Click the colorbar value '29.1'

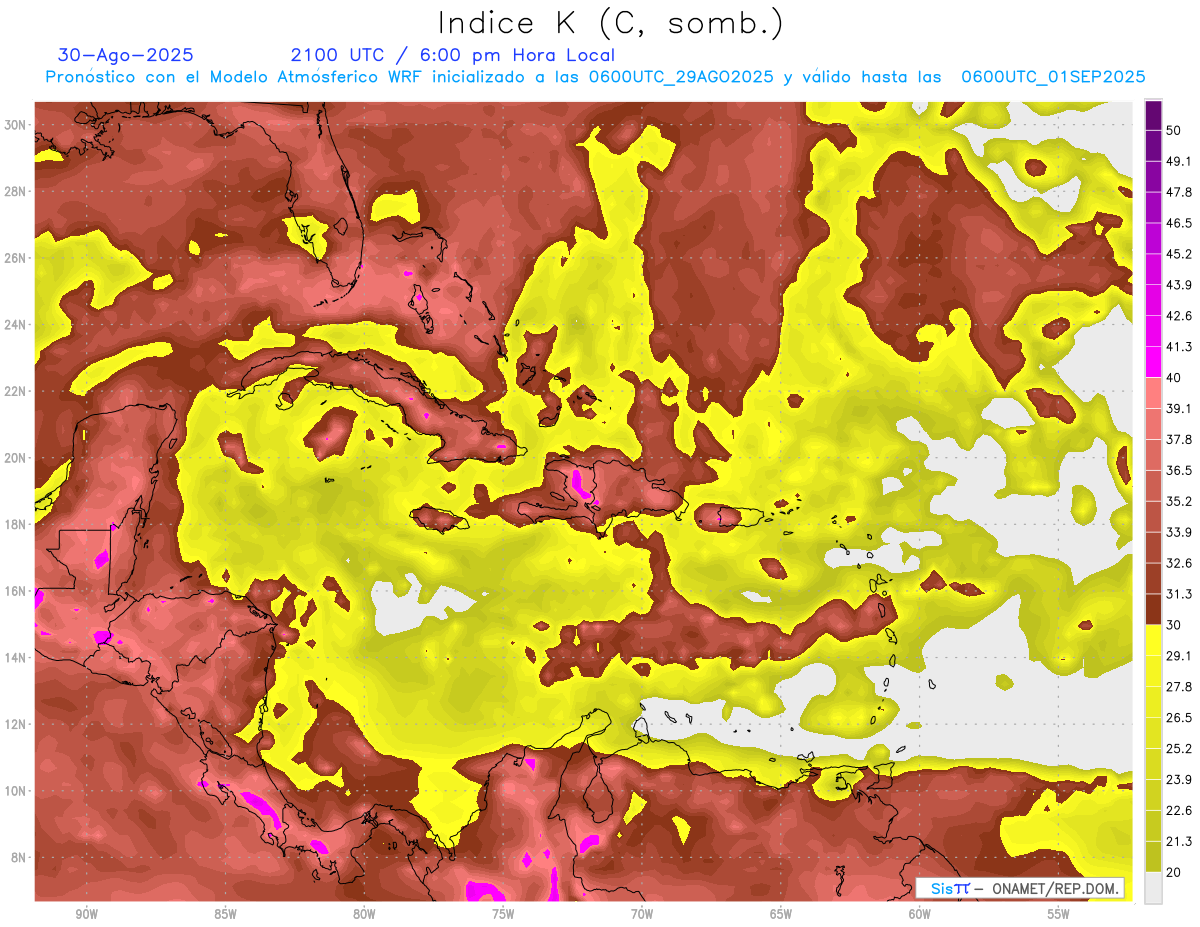[x=1179, y=656]
